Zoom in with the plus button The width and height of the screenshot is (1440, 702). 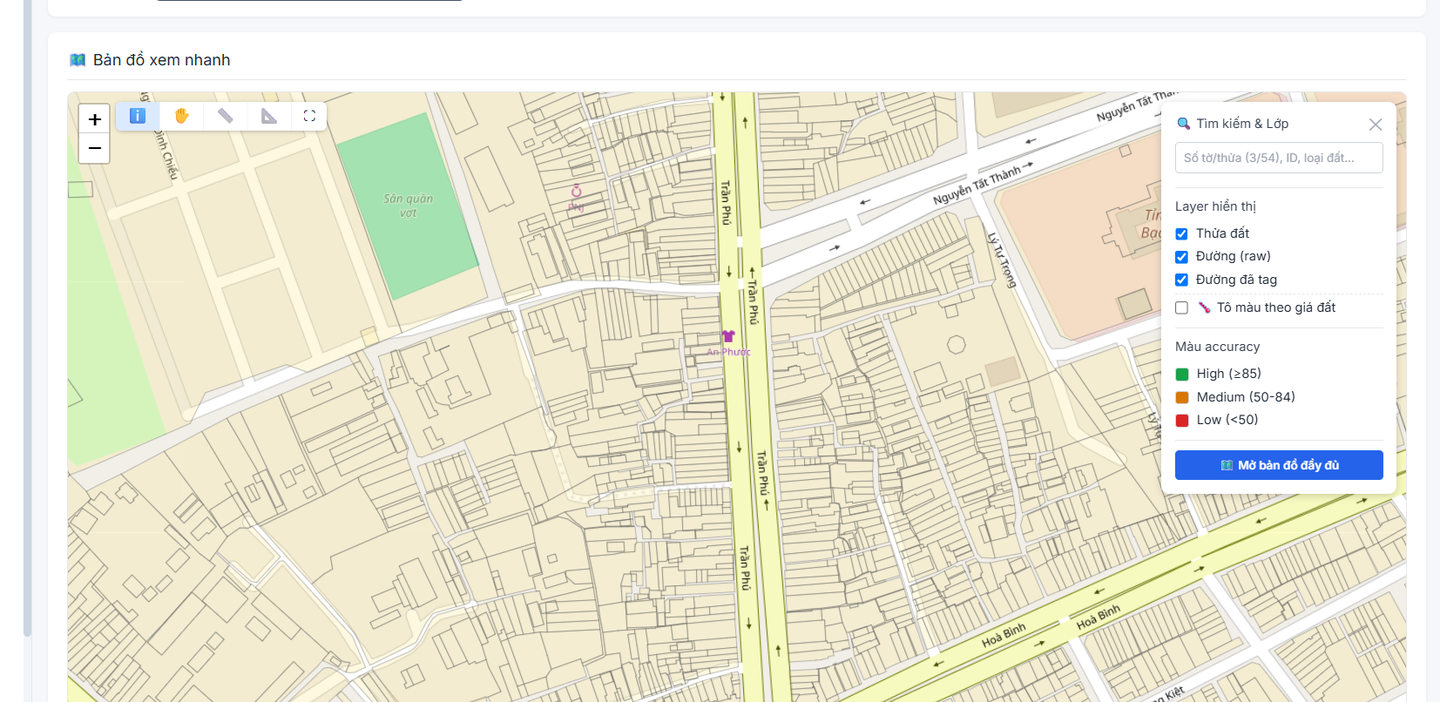[94, 119]
